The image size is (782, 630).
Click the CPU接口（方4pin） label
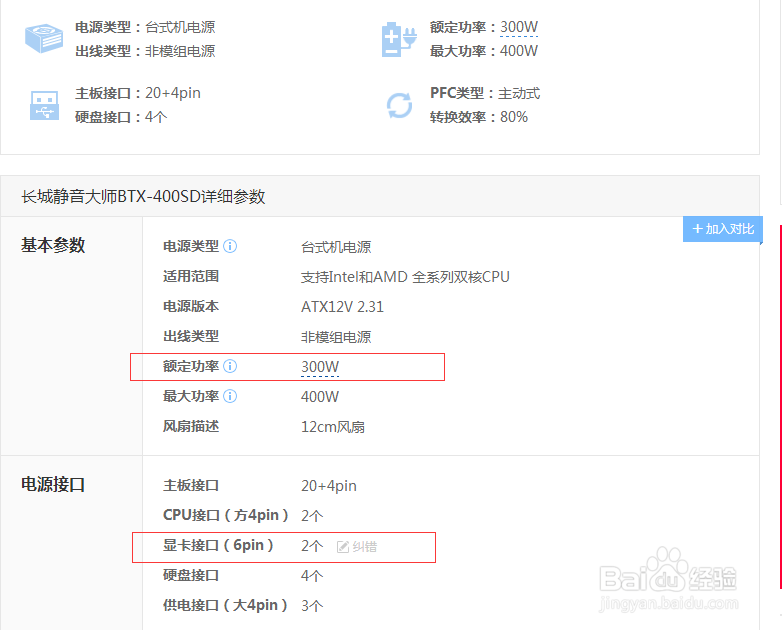pyautogui.click(x=226, y=515)
